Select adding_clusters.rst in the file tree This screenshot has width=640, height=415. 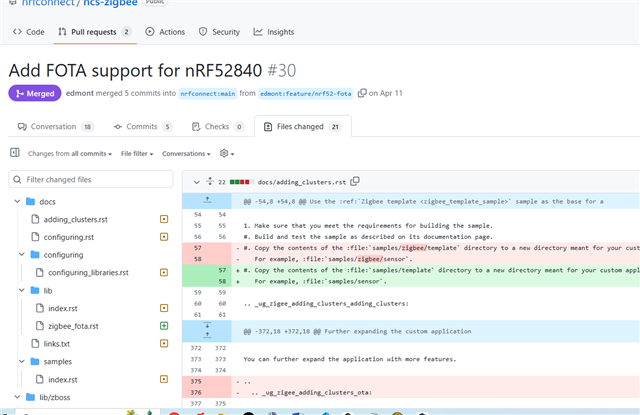76,219
